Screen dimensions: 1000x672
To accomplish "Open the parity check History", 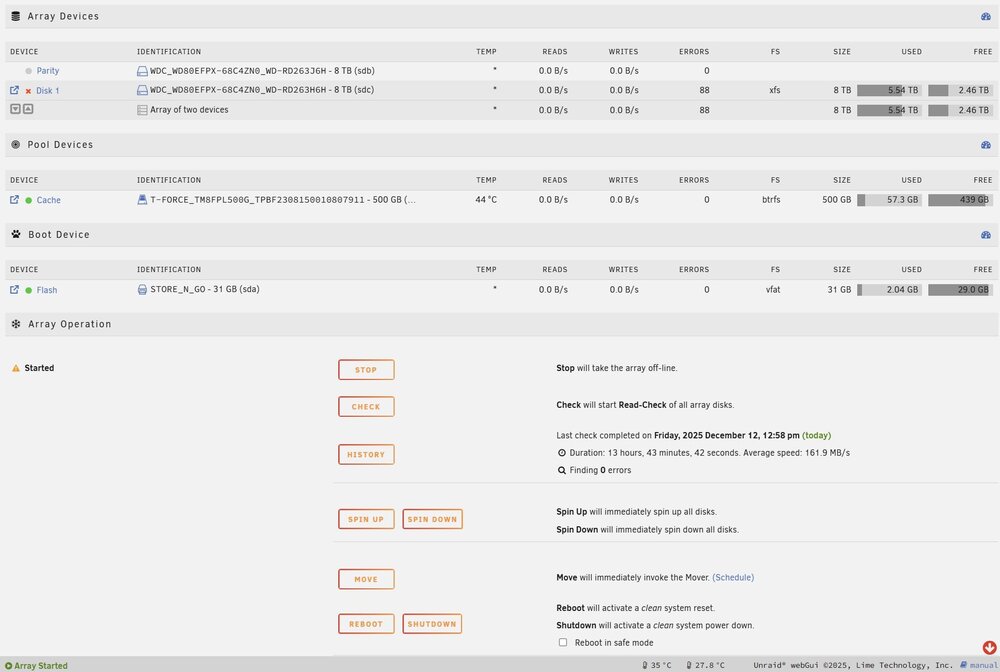I will point(366,455).
